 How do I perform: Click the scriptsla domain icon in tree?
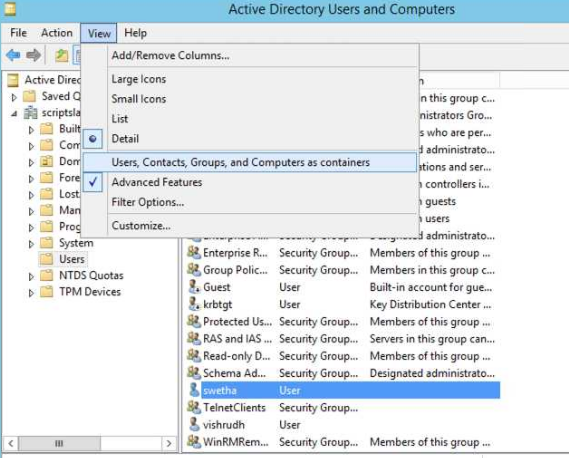(x=30, y=113)
